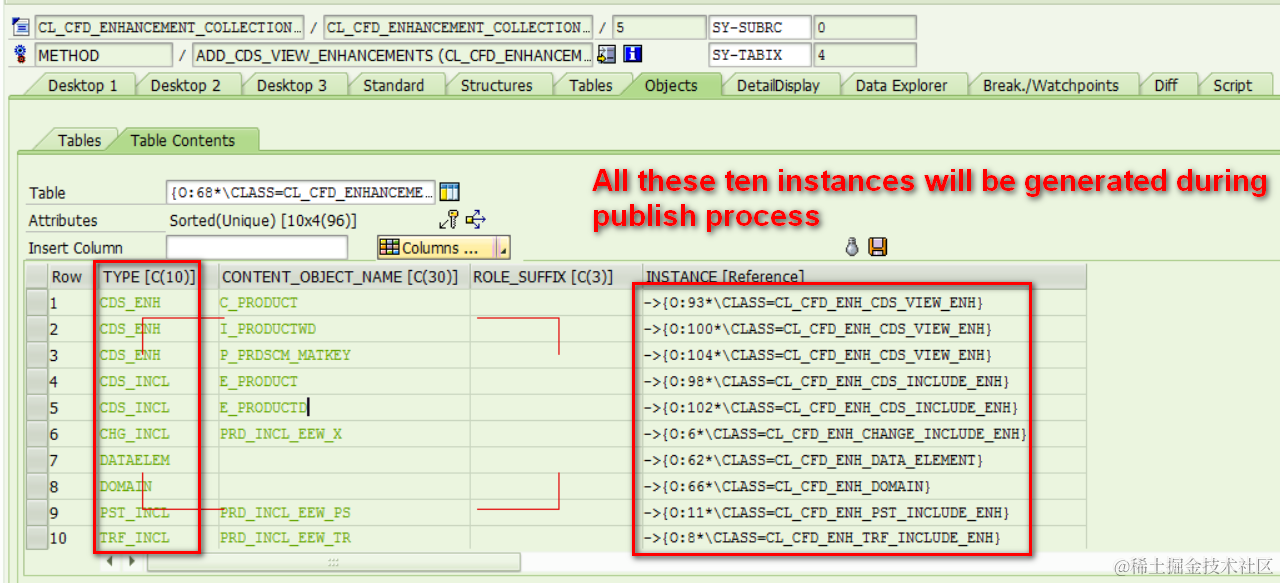Click the SY-TABIX value field

865,54
